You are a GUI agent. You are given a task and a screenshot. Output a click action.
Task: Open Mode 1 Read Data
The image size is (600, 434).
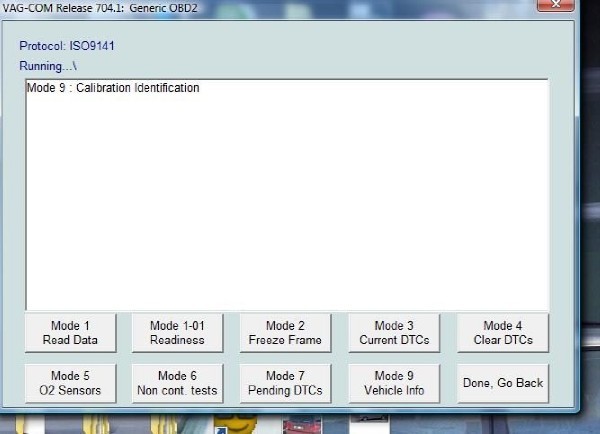(70, 333)
